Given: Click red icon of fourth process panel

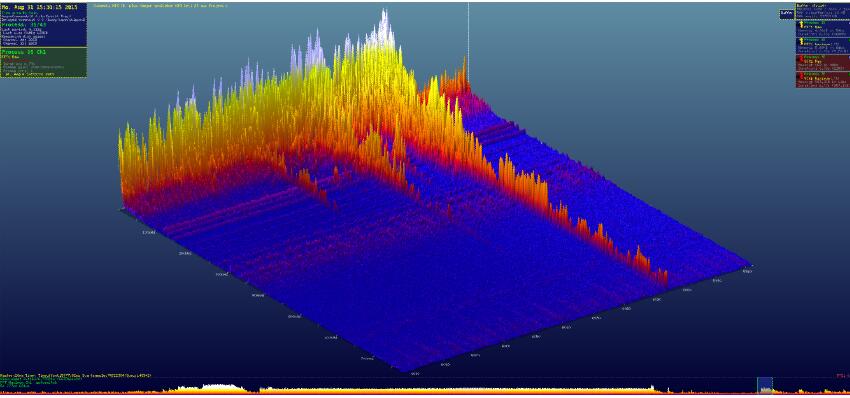Looking at the screenshot, I should point(800,77).
